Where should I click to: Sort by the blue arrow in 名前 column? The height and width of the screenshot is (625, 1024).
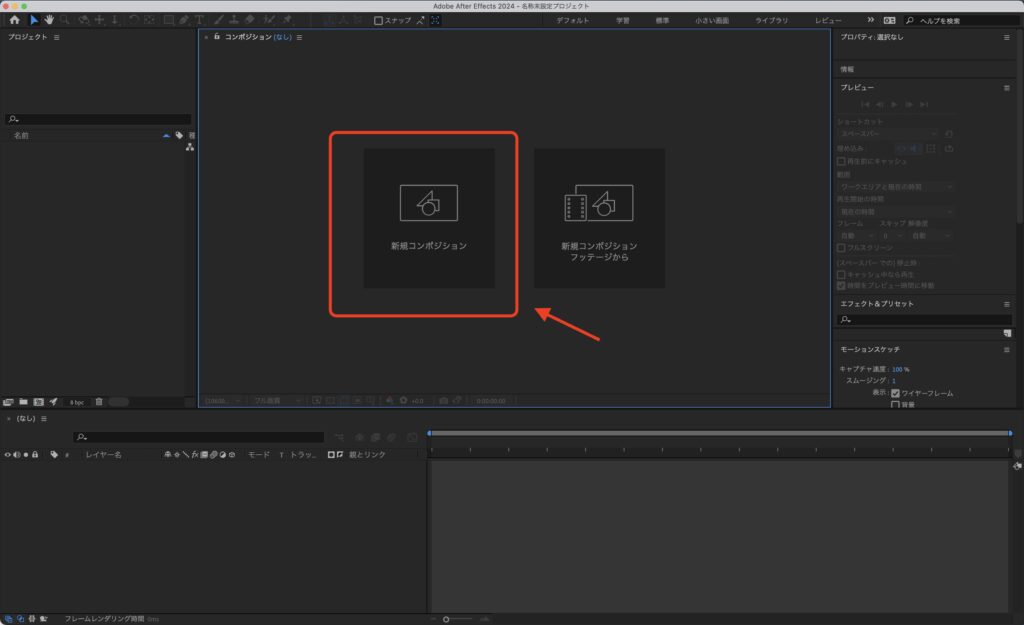166,135
